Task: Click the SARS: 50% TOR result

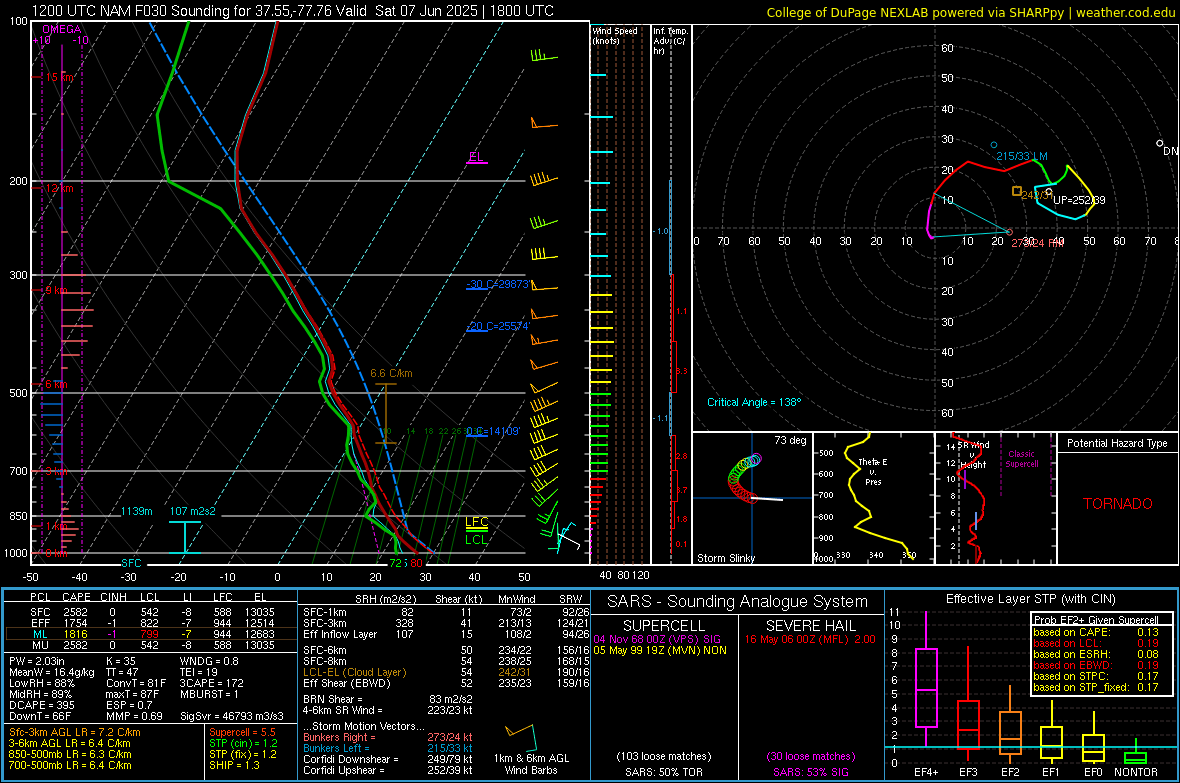Action: point(663,772)
